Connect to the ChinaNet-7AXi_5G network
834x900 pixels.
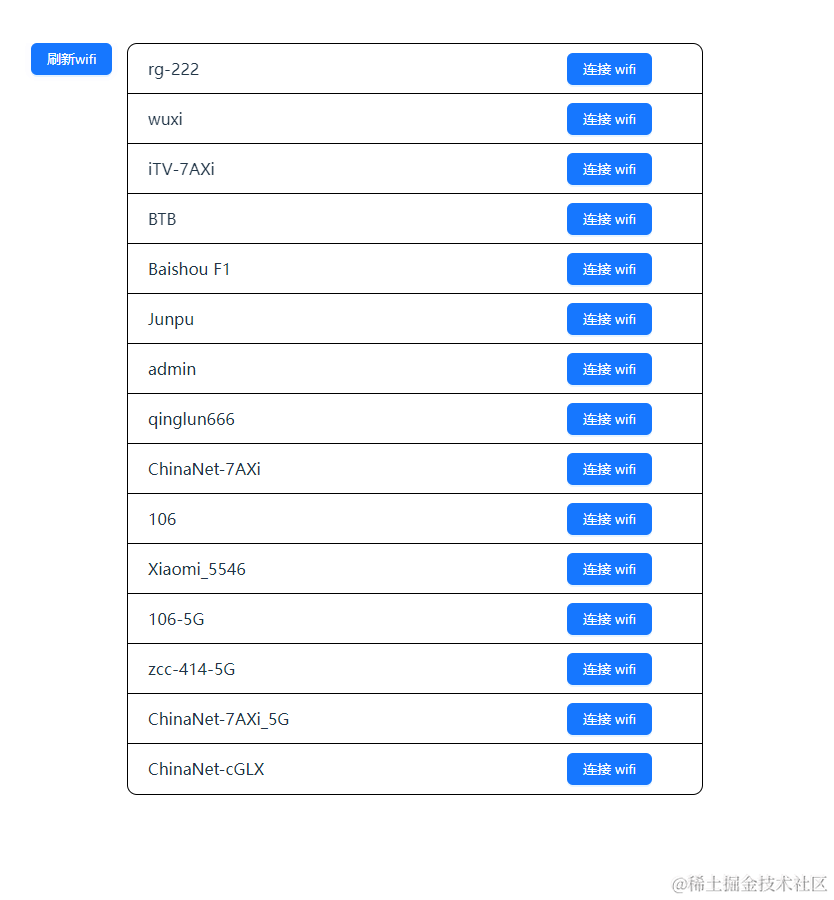click(x=609, y=719)
